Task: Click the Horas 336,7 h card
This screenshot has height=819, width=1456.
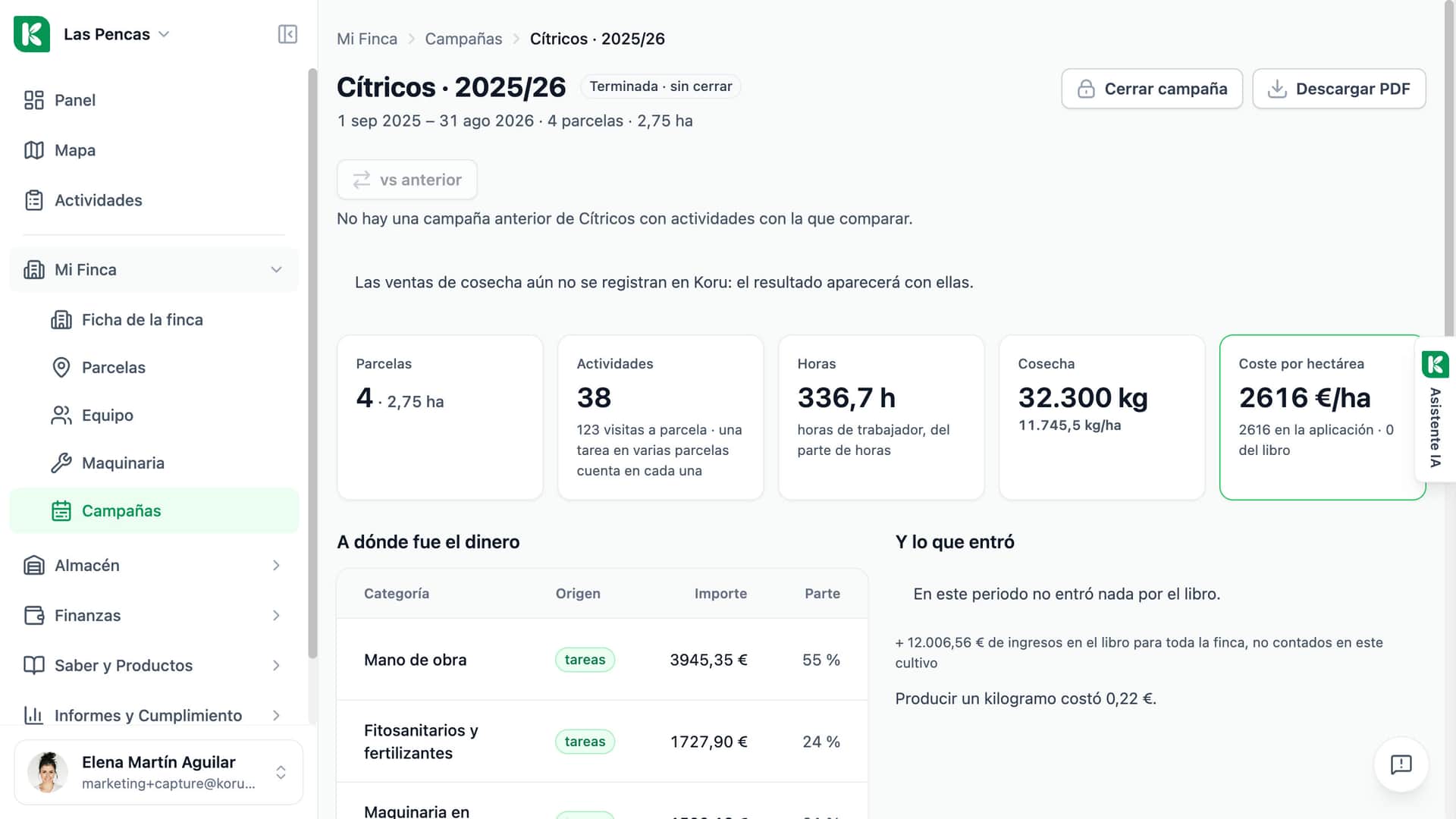Action: click(x=881, y=417)
